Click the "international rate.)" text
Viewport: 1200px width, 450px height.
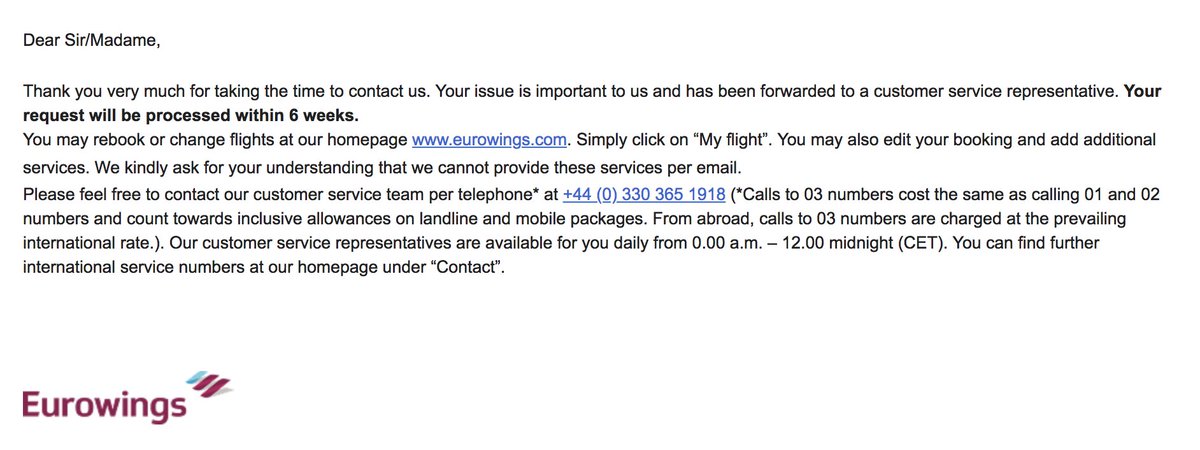[89, 242]
